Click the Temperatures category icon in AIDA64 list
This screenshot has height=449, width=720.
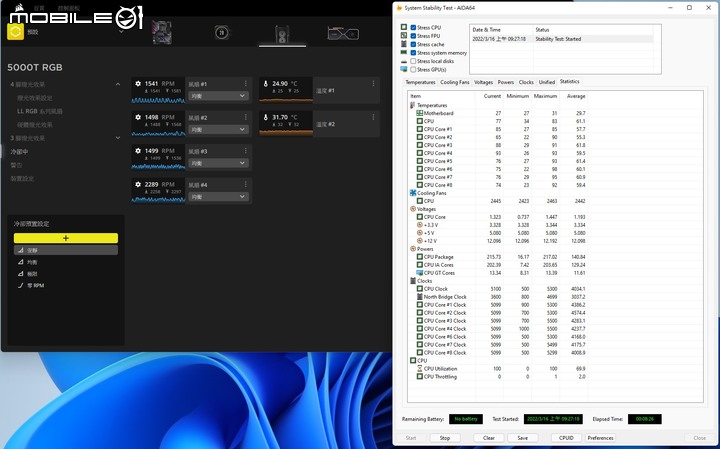click(x=412, y=105)
